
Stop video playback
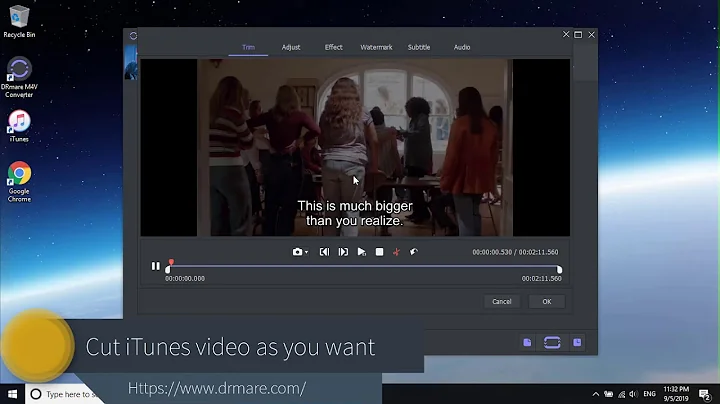tap(379, 252)
